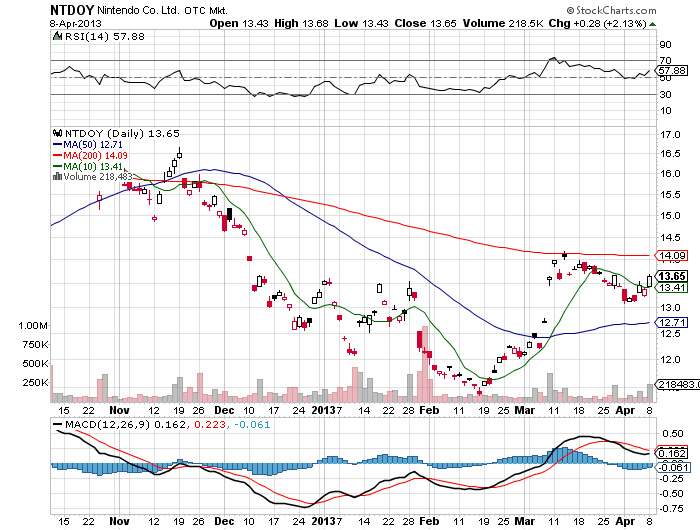Click the MA(10) 13.41 legend text
This screenshot has width=700, height=530.
click(93, 167)
